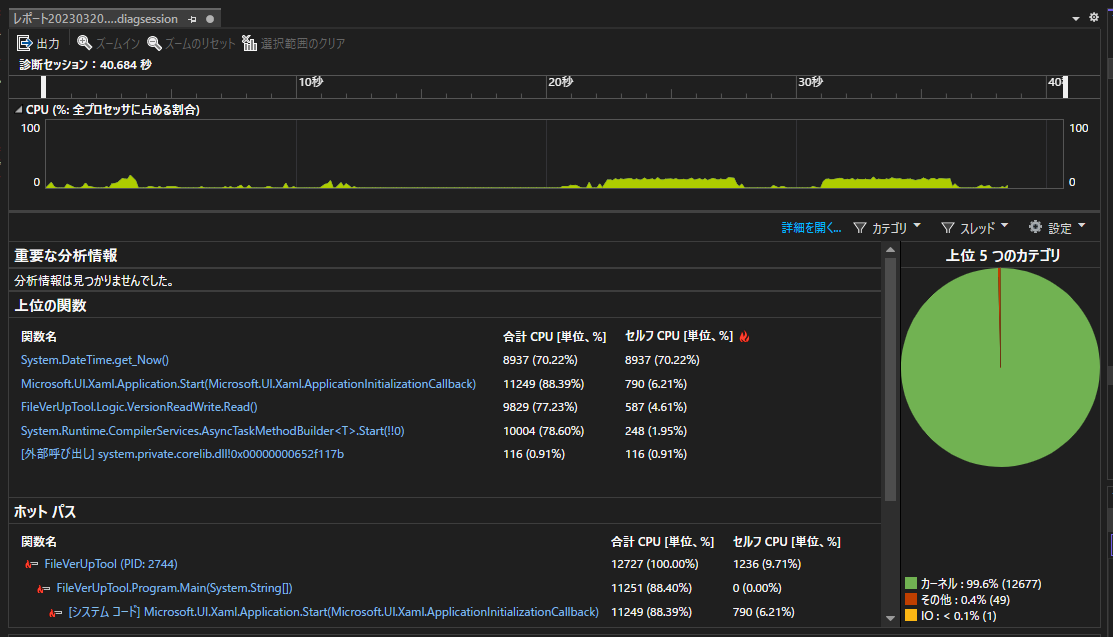The image size is (1113, 637).
Task: Click the ズームイン magnifier icon
Action: 84,43
